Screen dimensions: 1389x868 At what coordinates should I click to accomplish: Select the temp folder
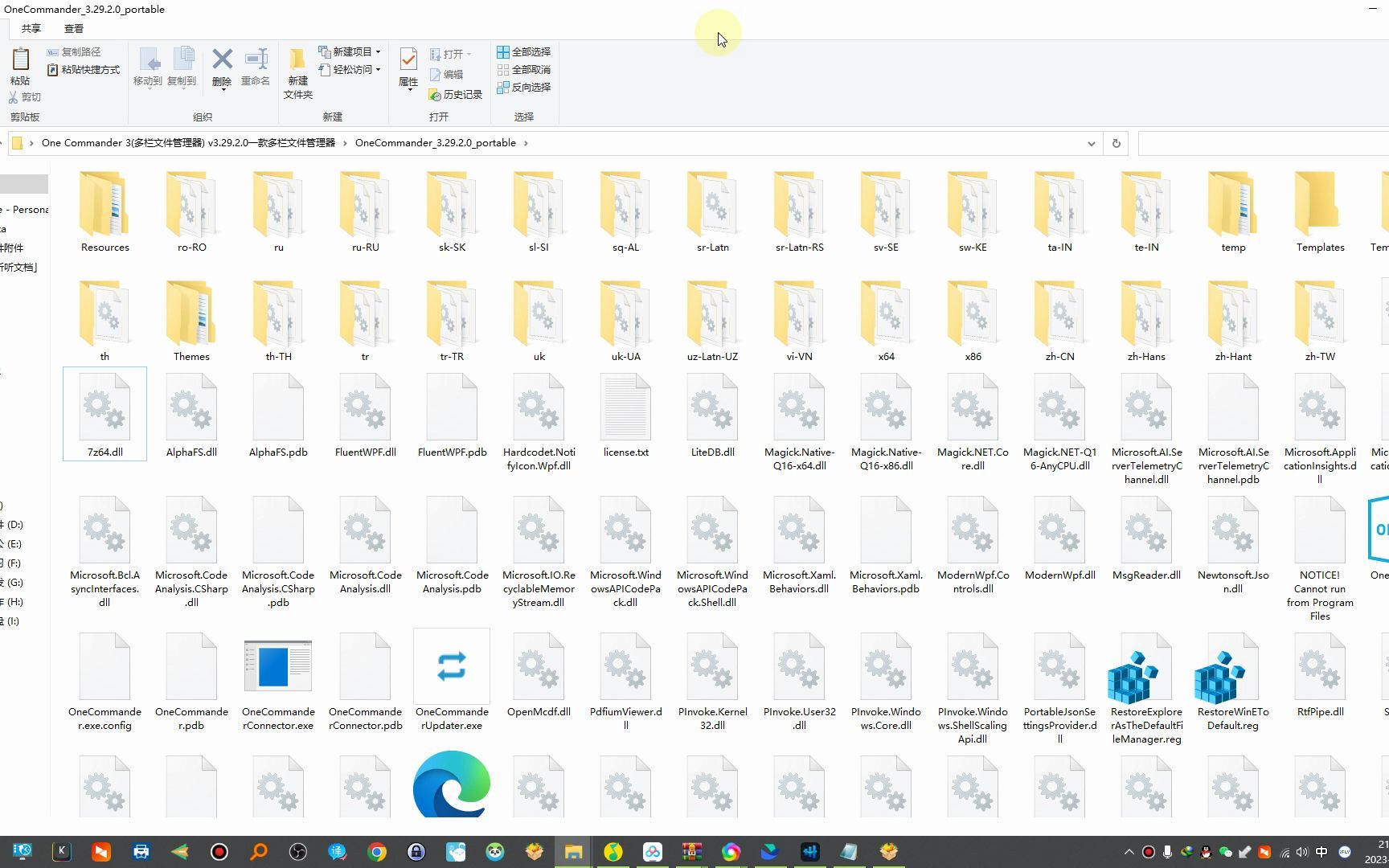tap(1233, 213)
